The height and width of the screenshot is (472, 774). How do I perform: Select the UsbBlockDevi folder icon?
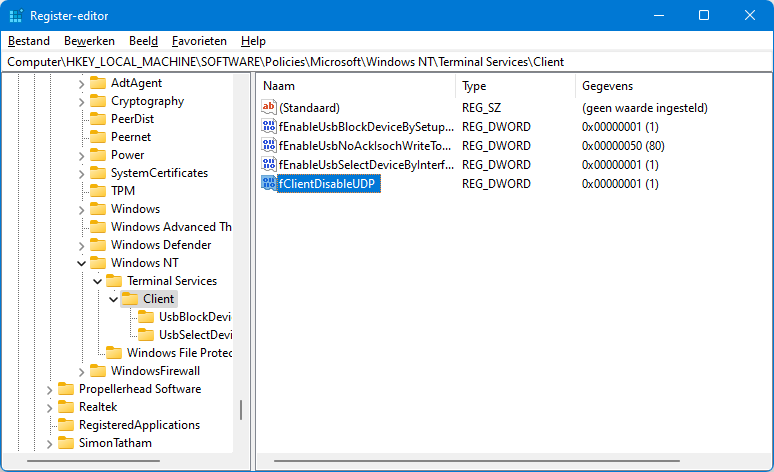(146, 316)
